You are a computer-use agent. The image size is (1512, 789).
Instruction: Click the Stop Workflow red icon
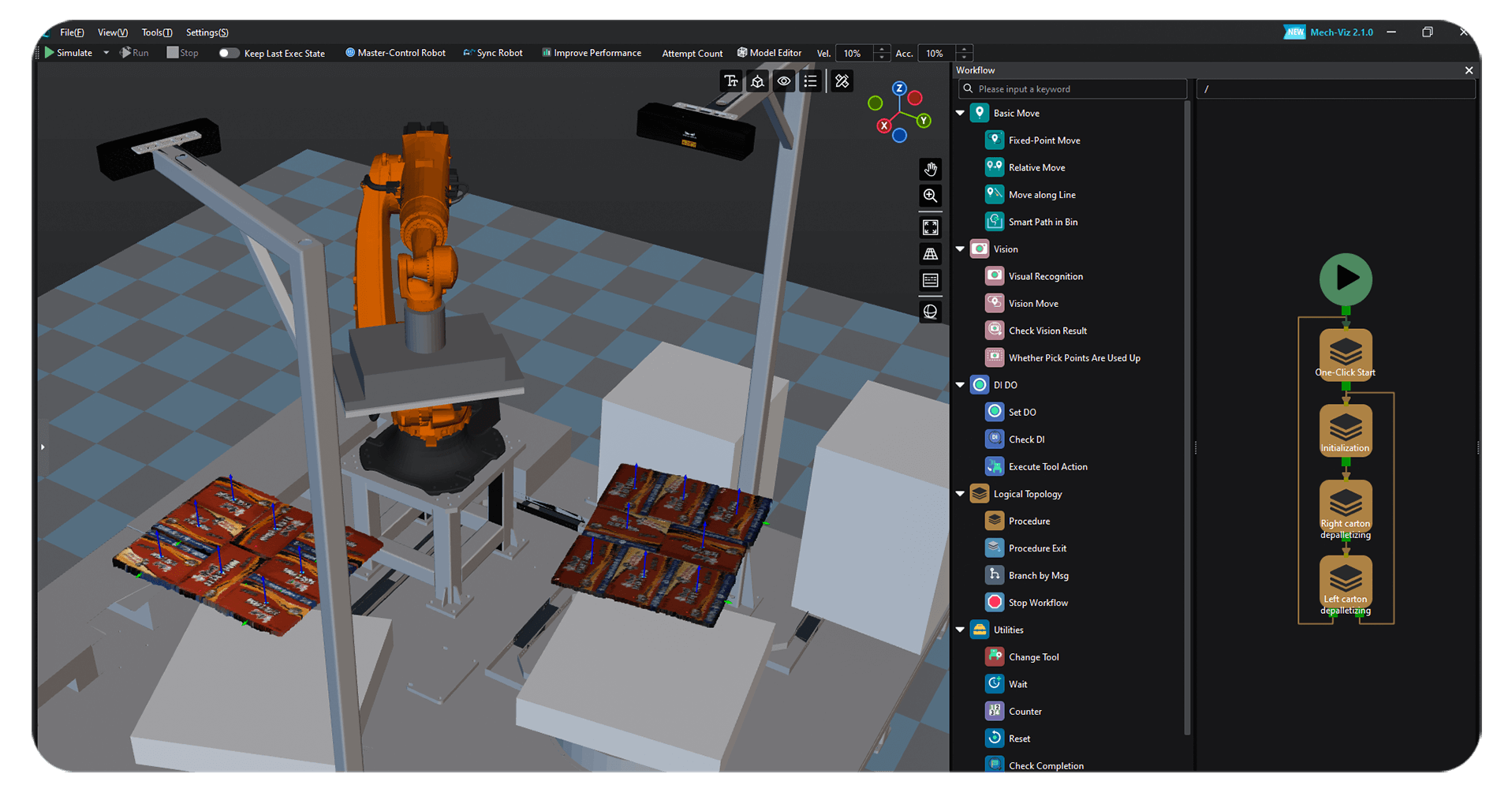point(995,602)
